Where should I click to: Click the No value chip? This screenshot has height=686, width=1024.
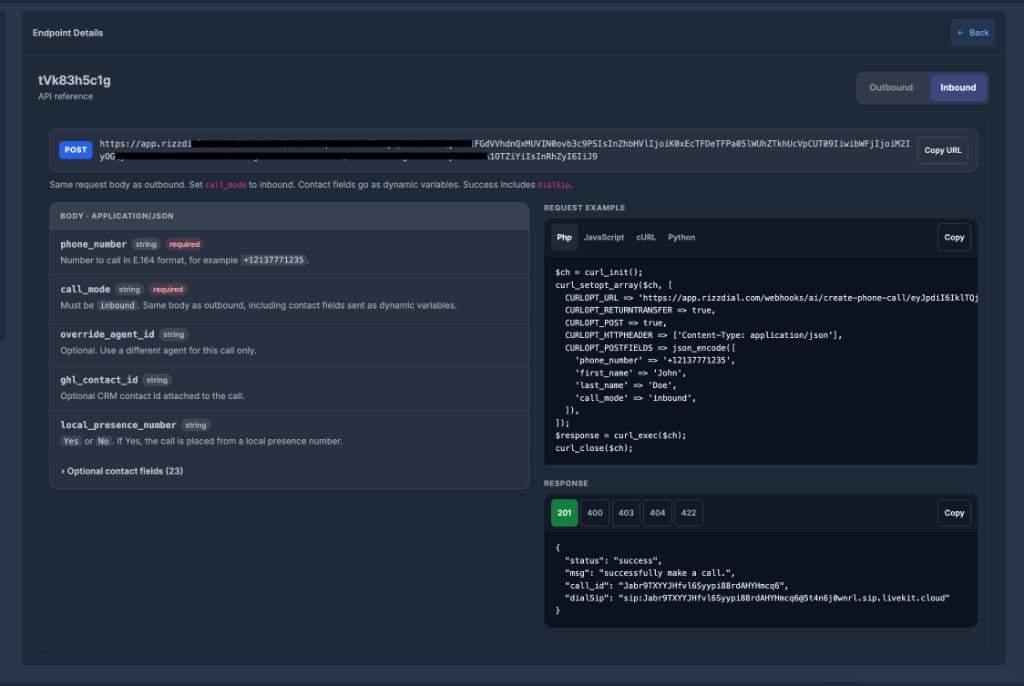coord(103,441)
